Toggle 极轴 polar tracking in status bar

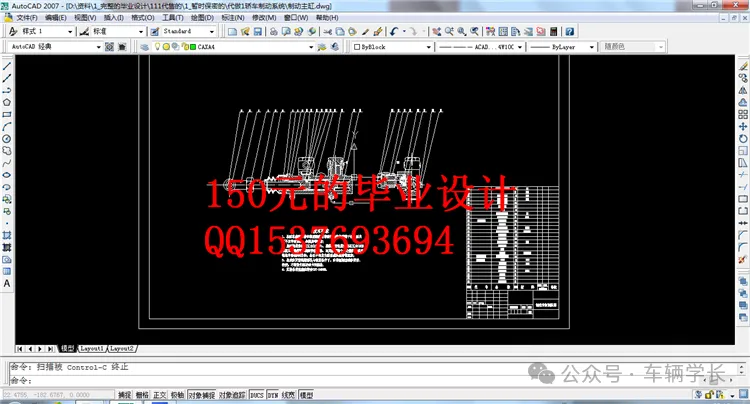point(177,395)
